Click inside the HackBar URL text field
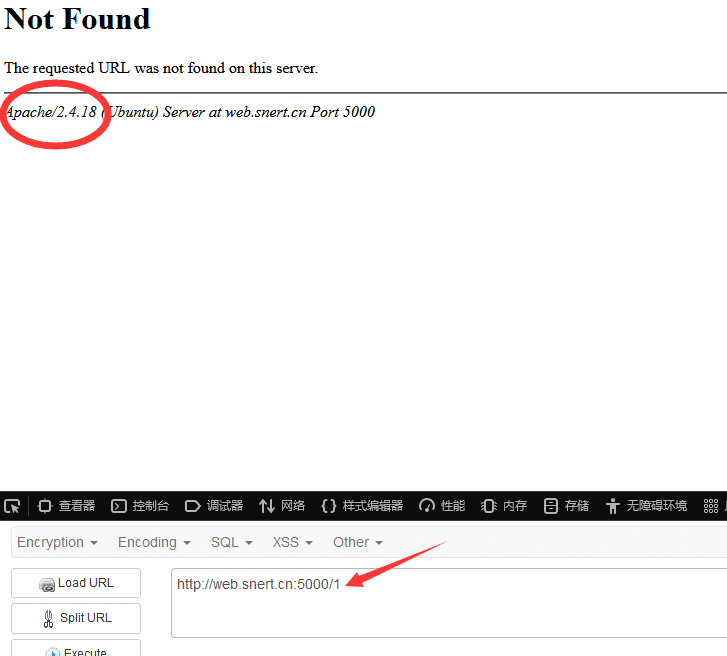The height and width of the screenshot is (656, 727). (x=450, y=603)
